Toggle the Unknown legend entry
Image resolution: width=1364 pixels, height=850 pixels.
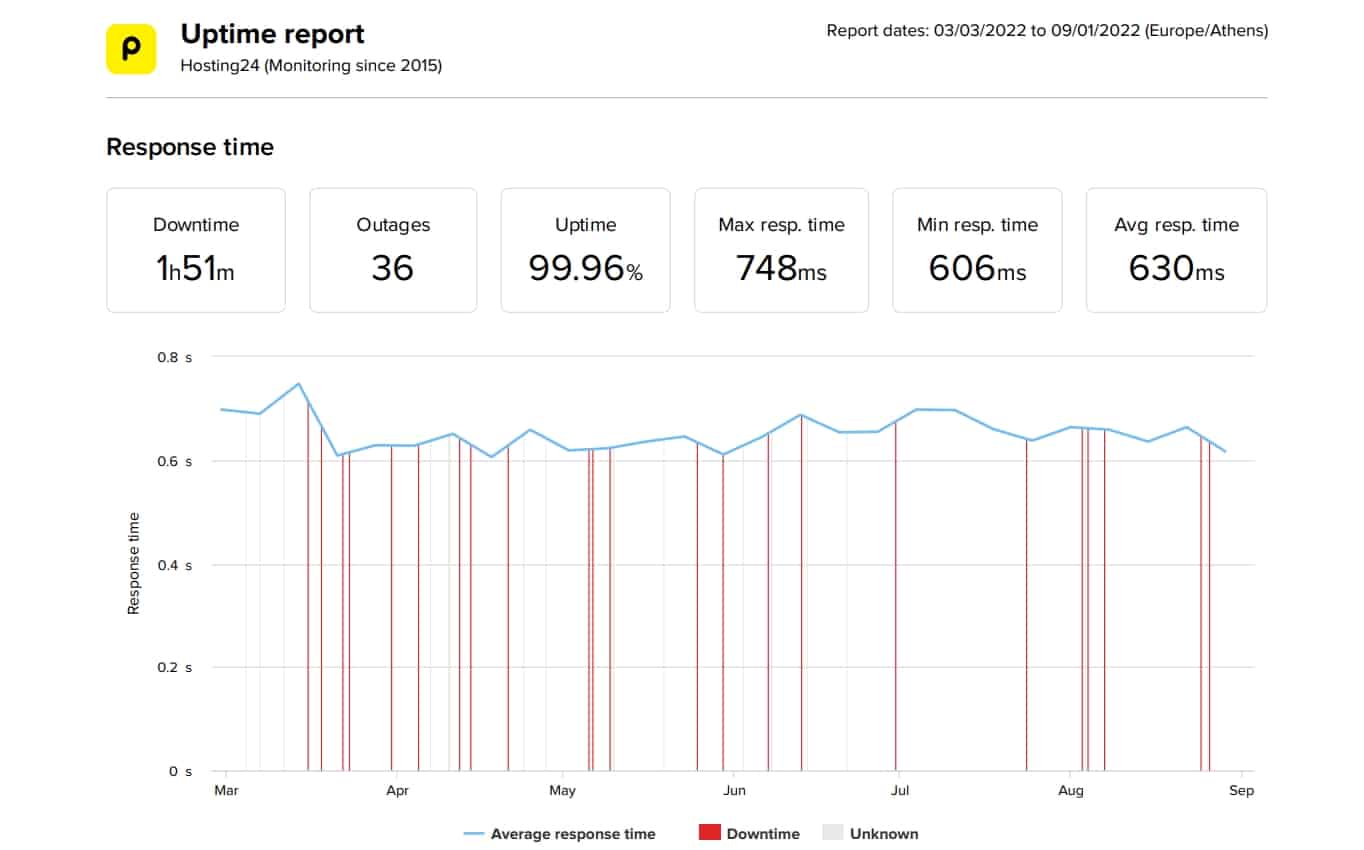[x=870, y=834]
